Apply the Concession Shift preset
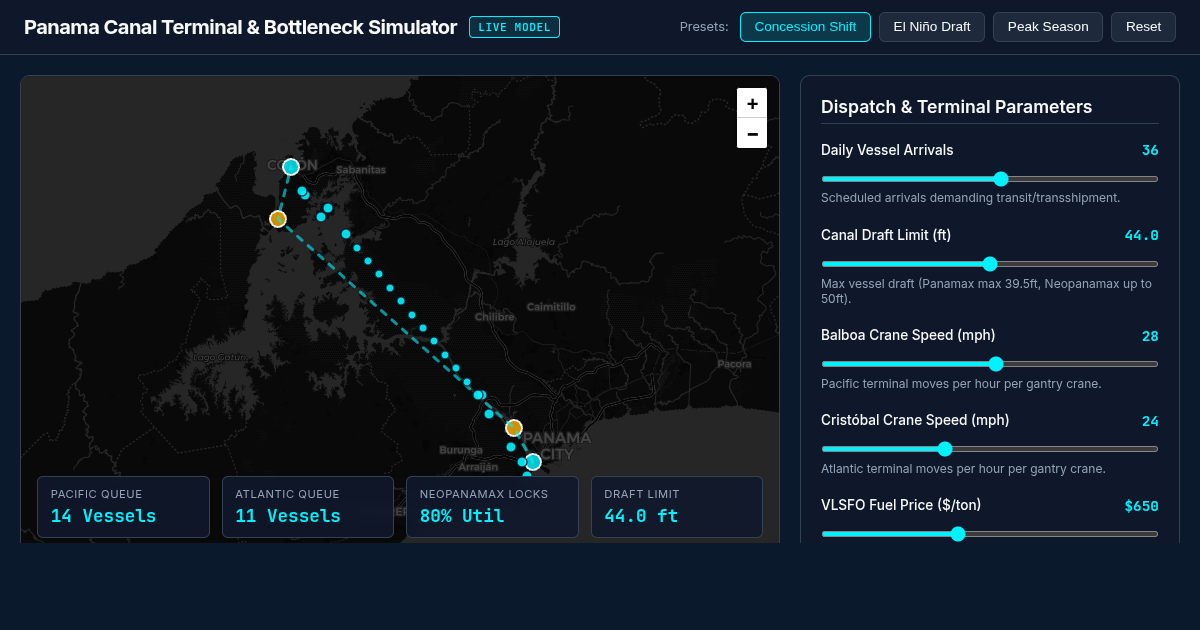The height and width of the screenshot is (630, 1200). (805, 27)
